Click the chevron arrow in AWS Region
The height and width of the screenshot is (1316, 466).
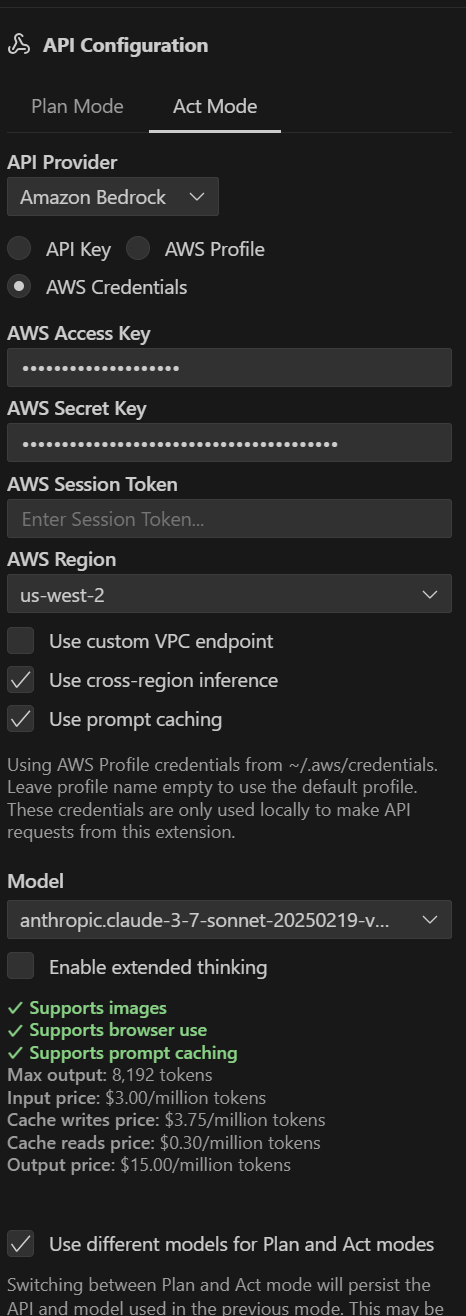click(x=430, y=595)
